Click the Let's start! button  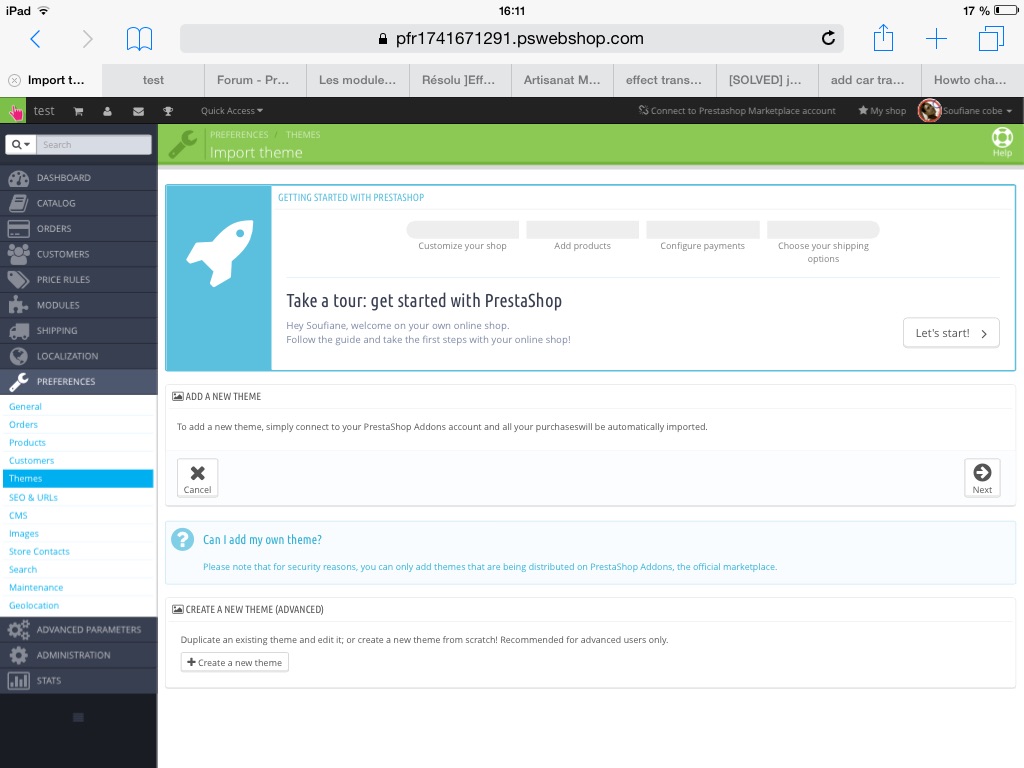pyautogui.click(x=951, y=333)
